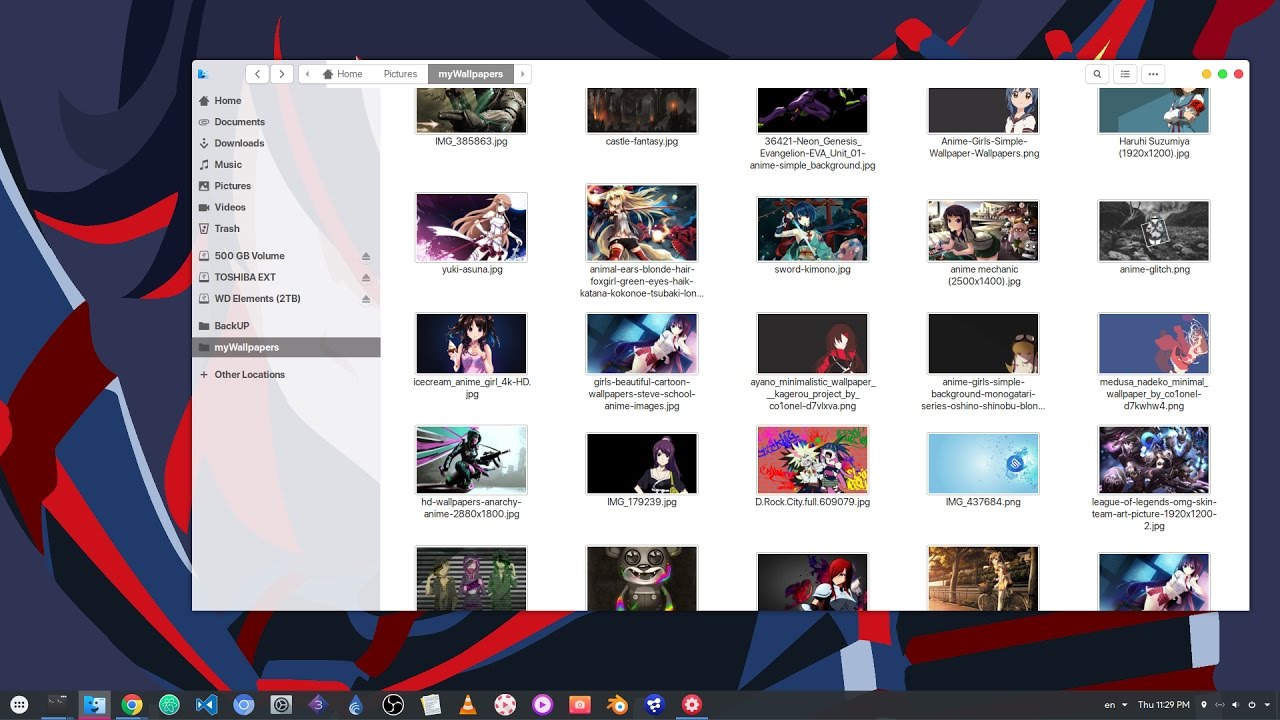Viewport: 1280px width, 720px height.
Task: Open Videos in the sidebar
Action: click(x=286, y=207)
